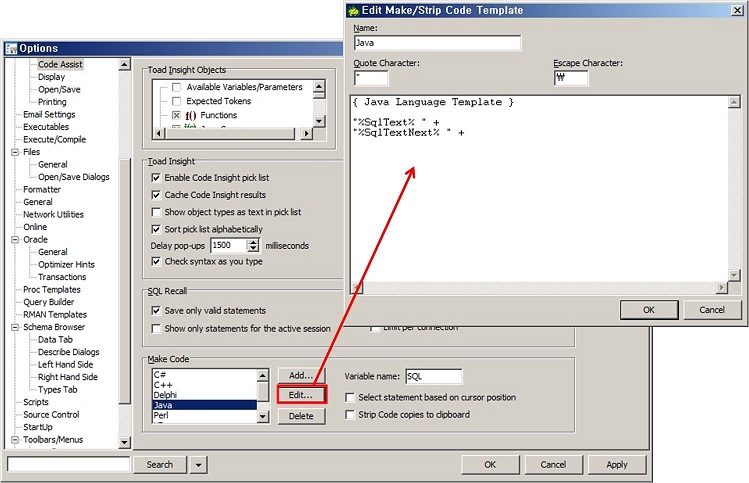Select Query Builder in the options tree
The image size is (749, 483).
(x=48, y=302)
